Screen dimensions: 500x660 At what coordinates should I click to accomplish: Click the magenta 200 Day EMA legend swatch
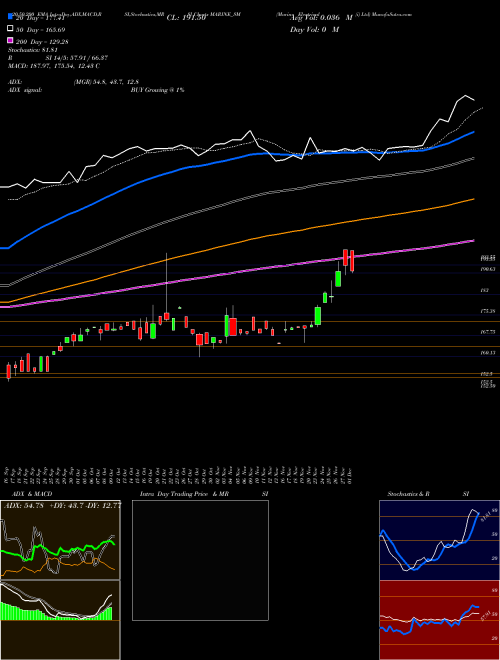point(10,41)
